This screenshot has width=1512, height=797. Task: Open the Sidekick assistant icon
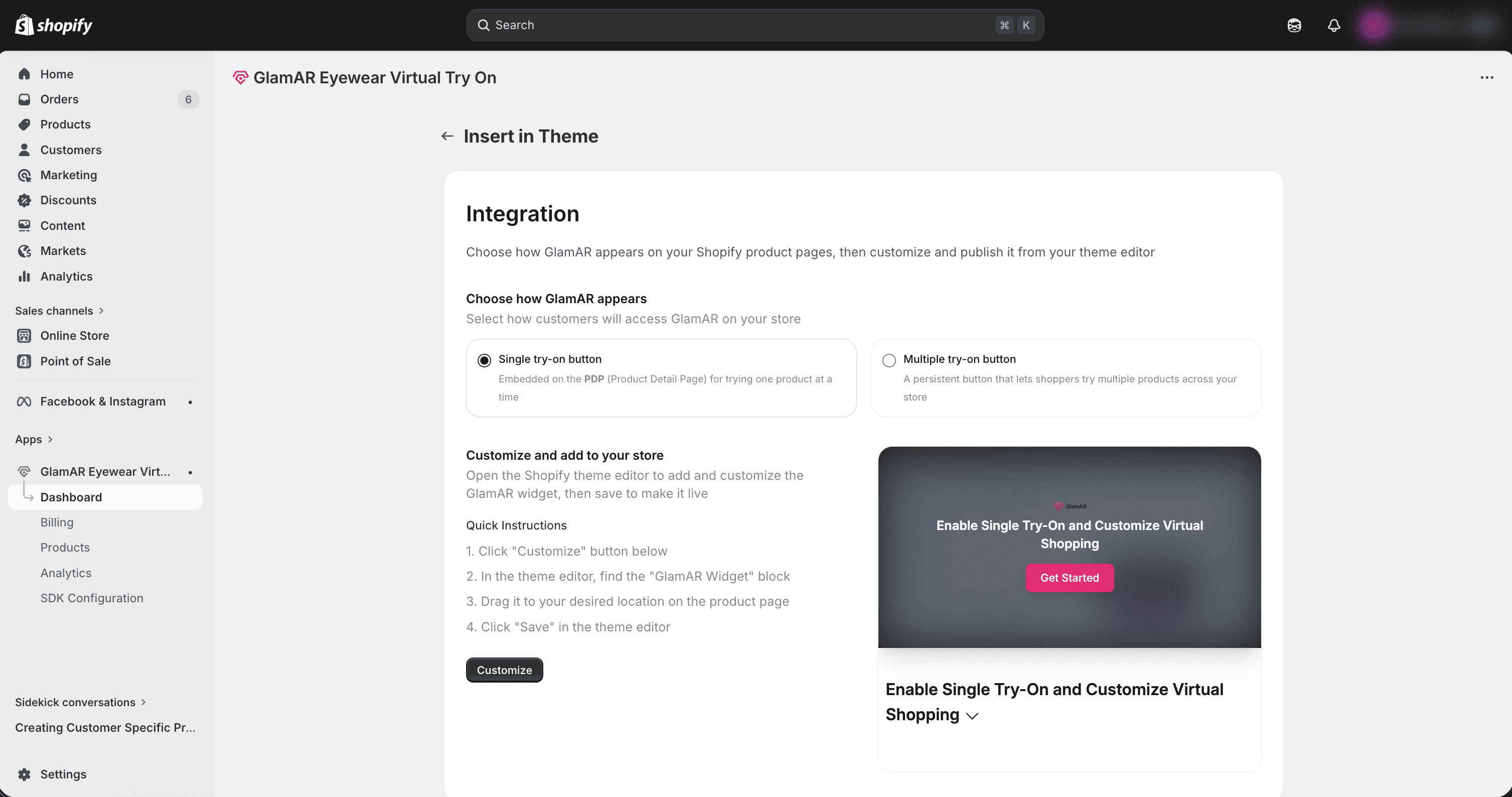tap(1294, 25)
